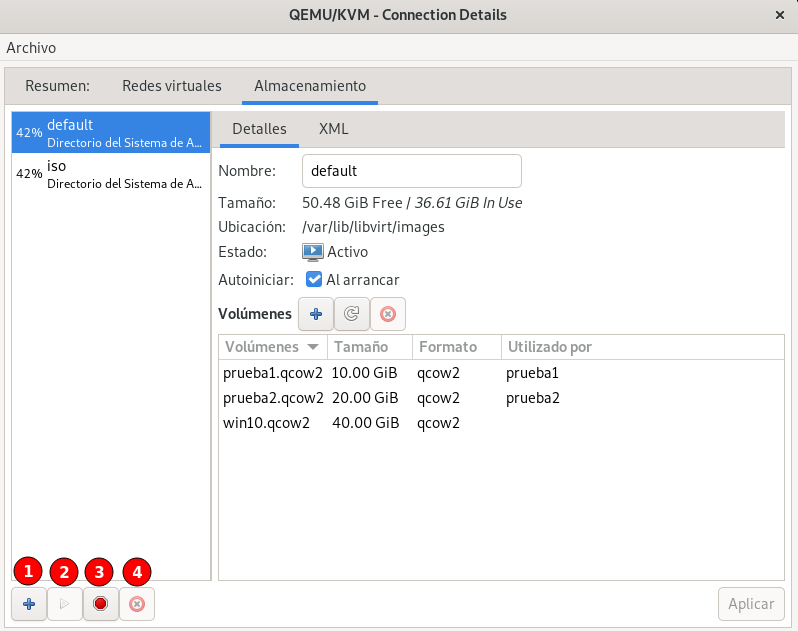Screen dimensions: 798x631
Task: Toggle the Al arrancar autostart checkbox
Action: [x=314, y=279]
